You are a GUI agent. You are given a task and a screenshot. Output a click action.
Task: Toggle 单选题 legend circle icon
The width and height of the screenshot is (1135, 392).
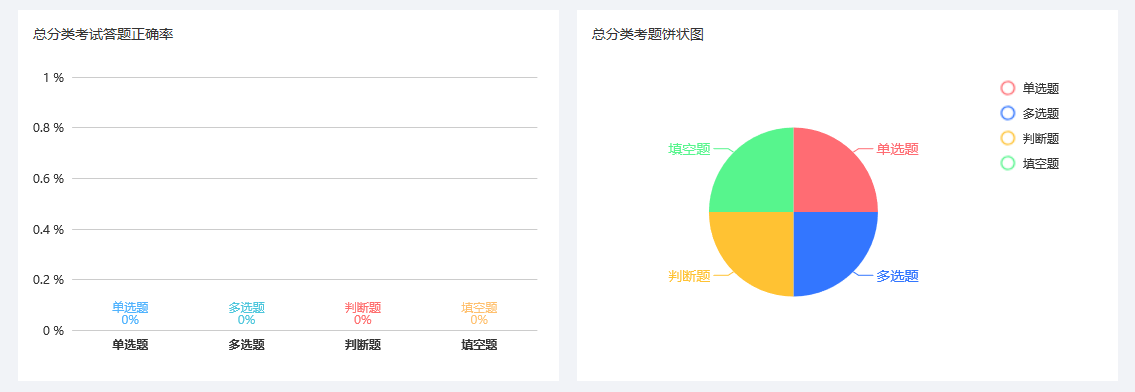[x=1008, y=88]
